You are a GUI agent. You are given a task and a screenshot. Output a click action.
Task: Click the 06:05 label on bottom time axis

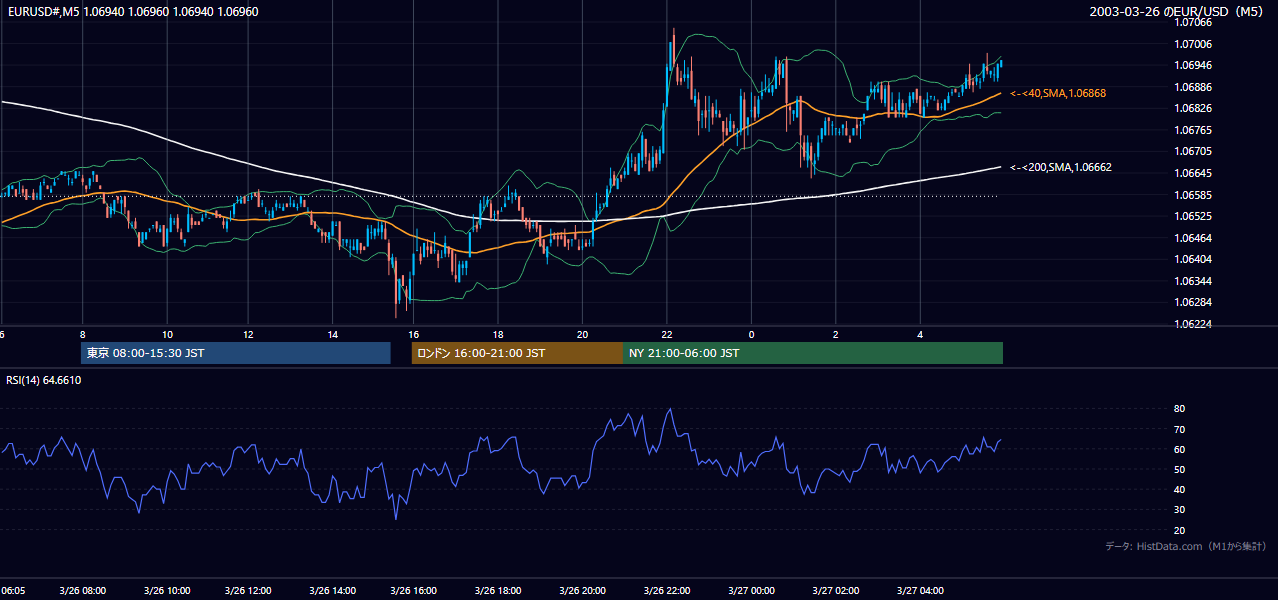point(13,591)
